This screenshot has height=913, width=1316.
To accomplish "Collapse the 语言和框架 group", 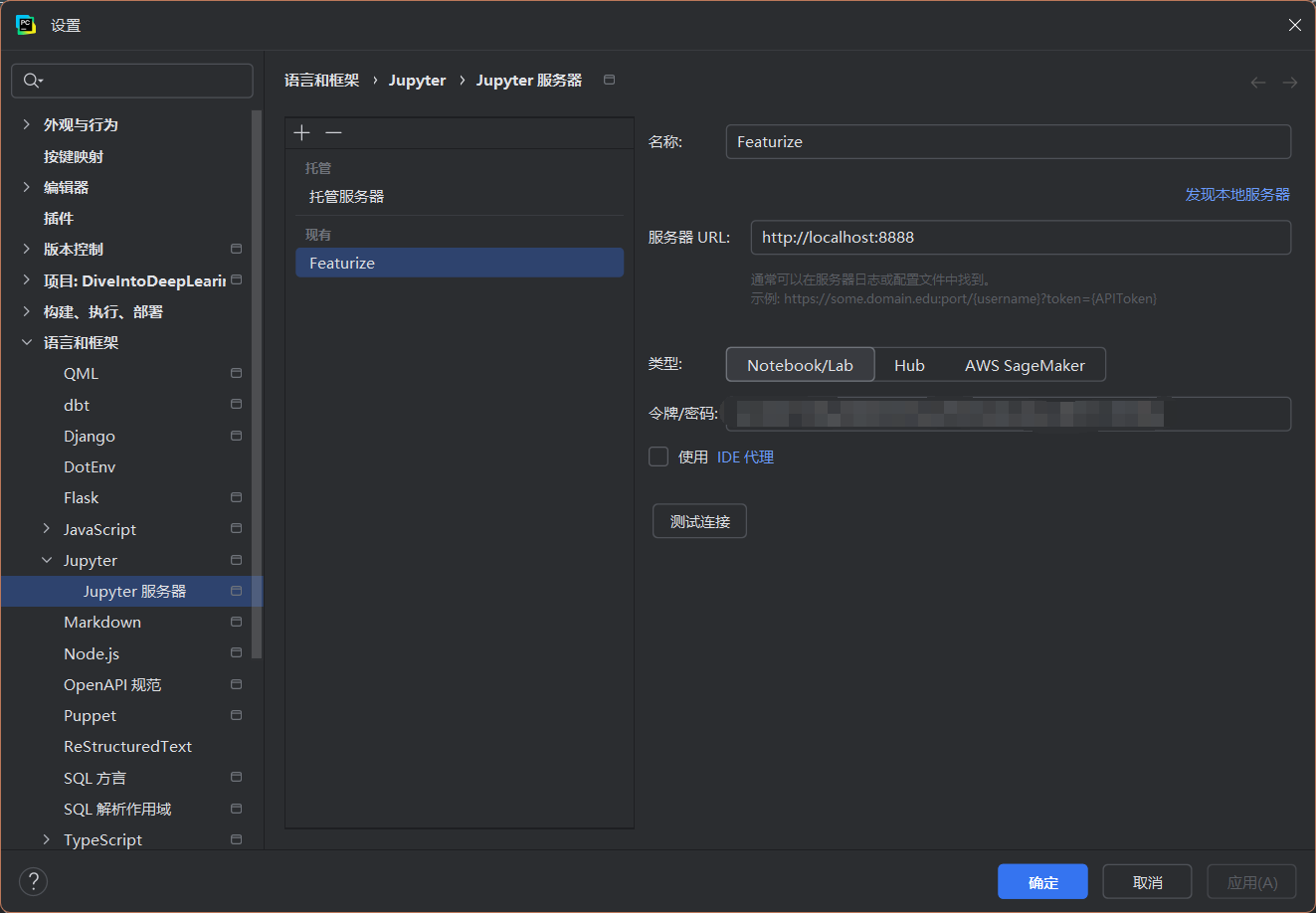I will coord(27,342).
